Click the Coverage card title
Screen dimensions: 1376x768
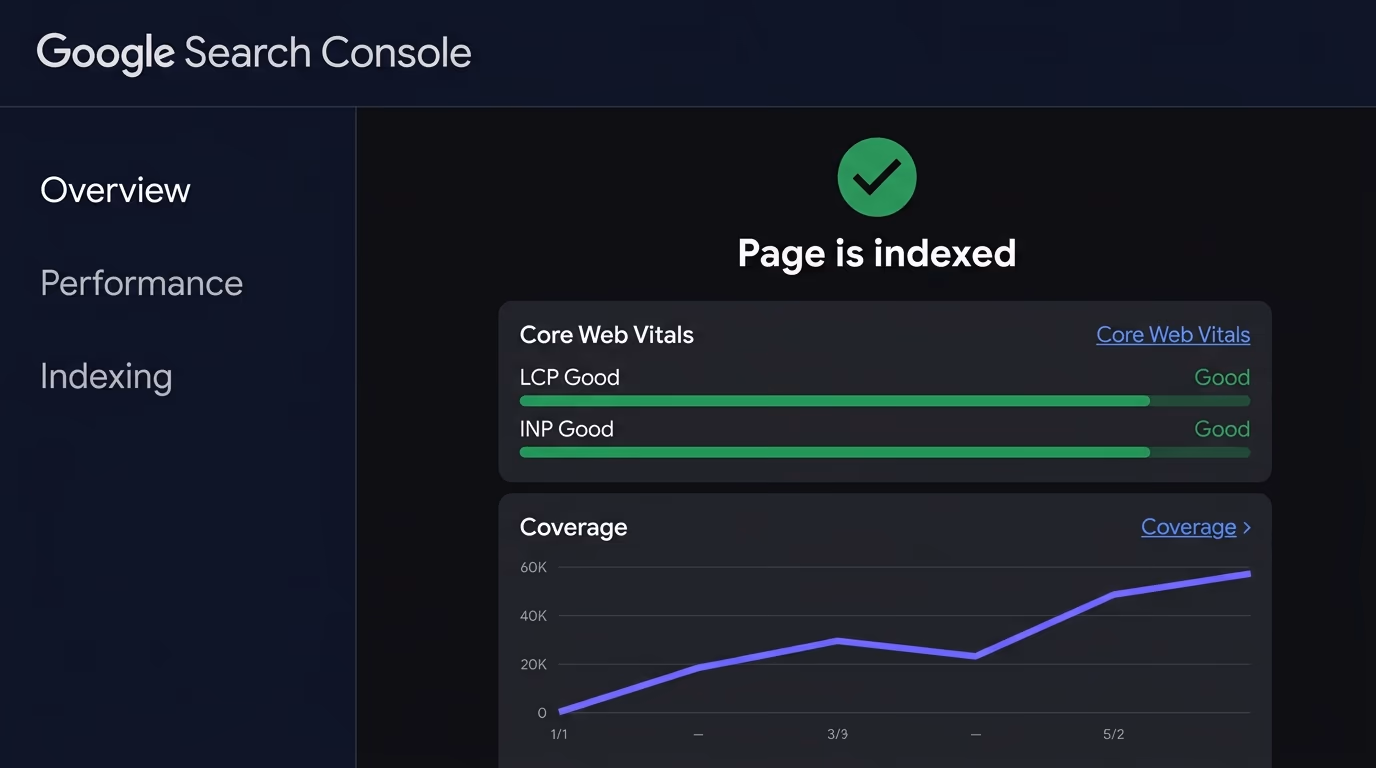click(574, 527)
